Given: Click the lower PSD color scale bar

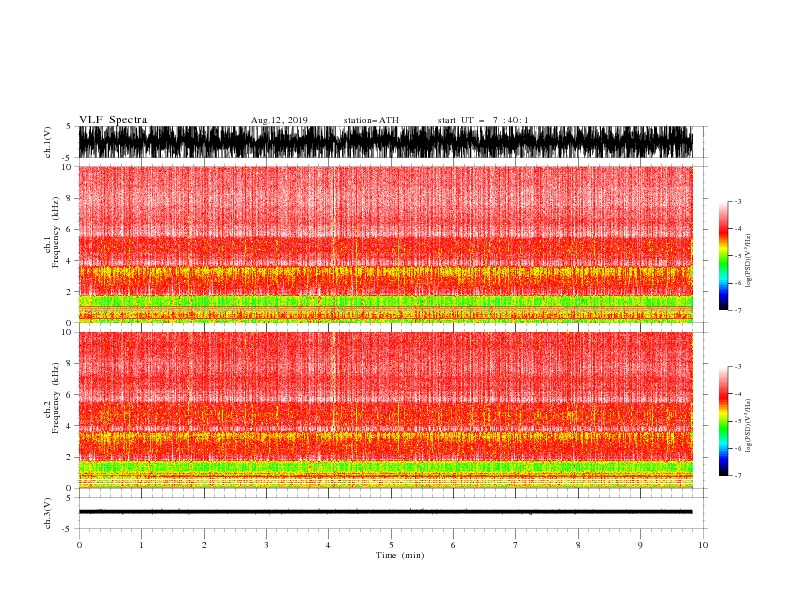Looking at the screenshot, I should [723, 421].
